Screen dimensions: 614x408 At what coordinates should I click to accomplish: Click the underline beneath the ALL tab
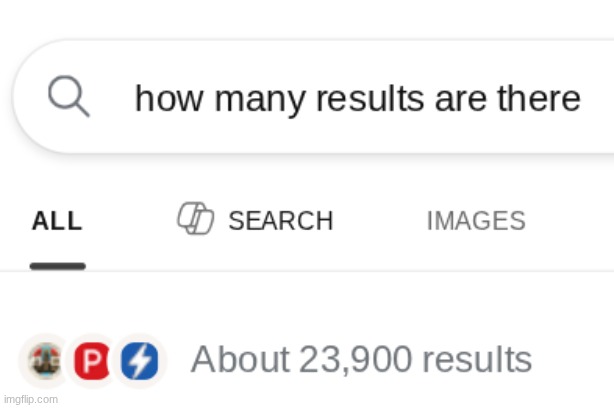57,266
